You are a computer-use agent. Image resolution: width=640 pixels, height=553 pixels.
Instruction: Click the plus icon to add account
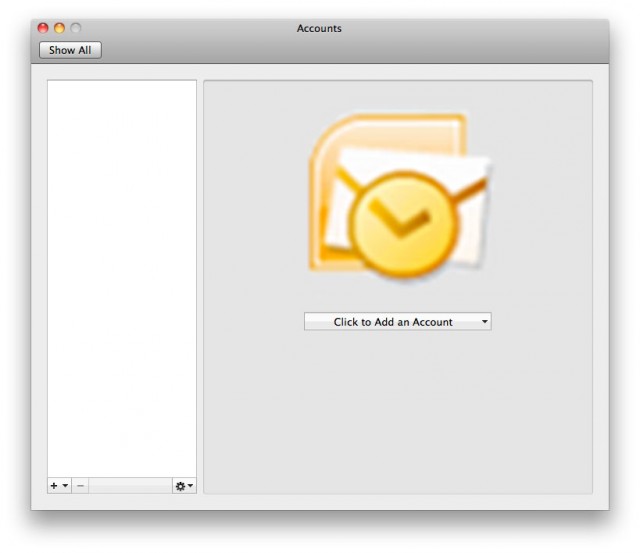point(54,486)
